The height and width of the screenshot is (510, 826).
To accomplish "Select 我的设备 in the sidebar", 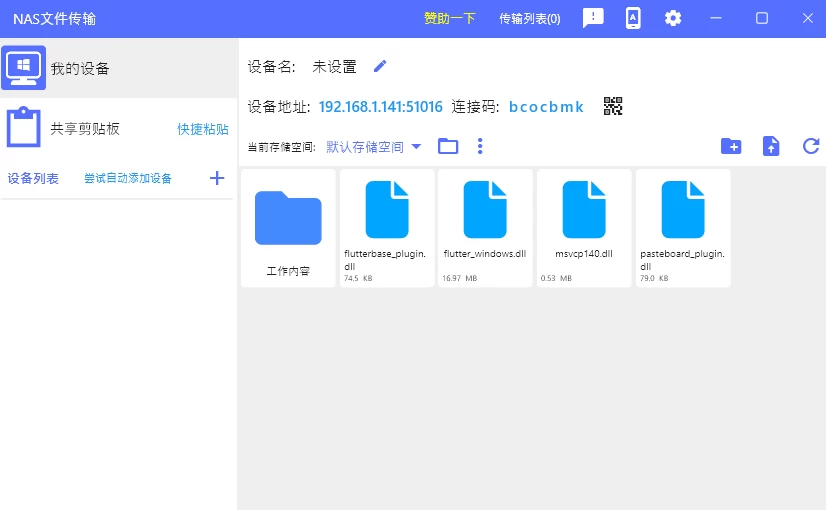I will (x=80, y=68).
